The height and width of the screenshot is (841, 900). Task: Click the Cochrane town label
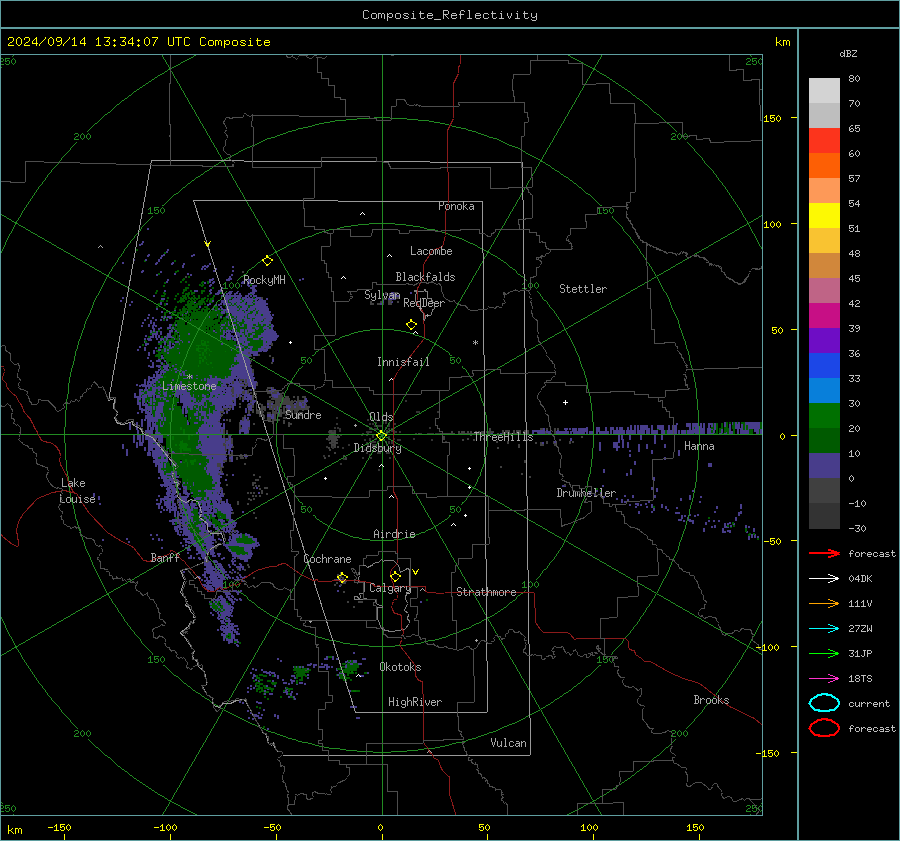(x=327, y=559)
